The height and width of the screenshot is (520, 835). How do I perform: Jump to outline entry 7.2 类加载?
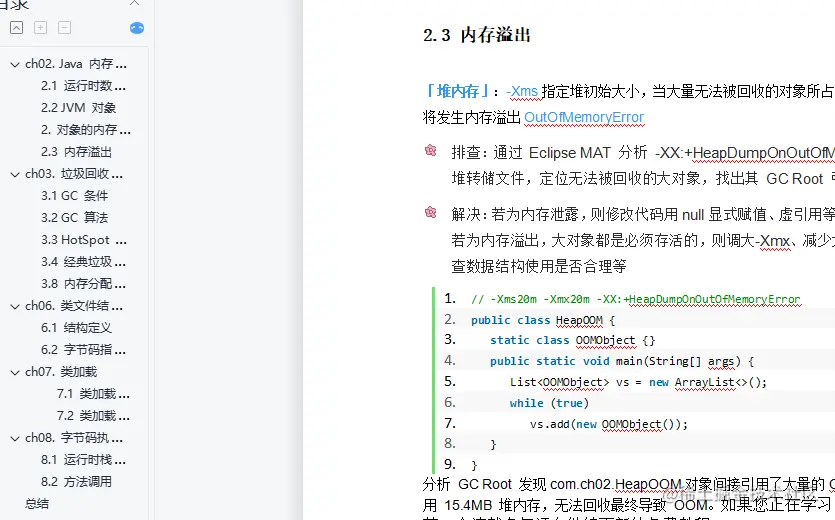(93, 416)
